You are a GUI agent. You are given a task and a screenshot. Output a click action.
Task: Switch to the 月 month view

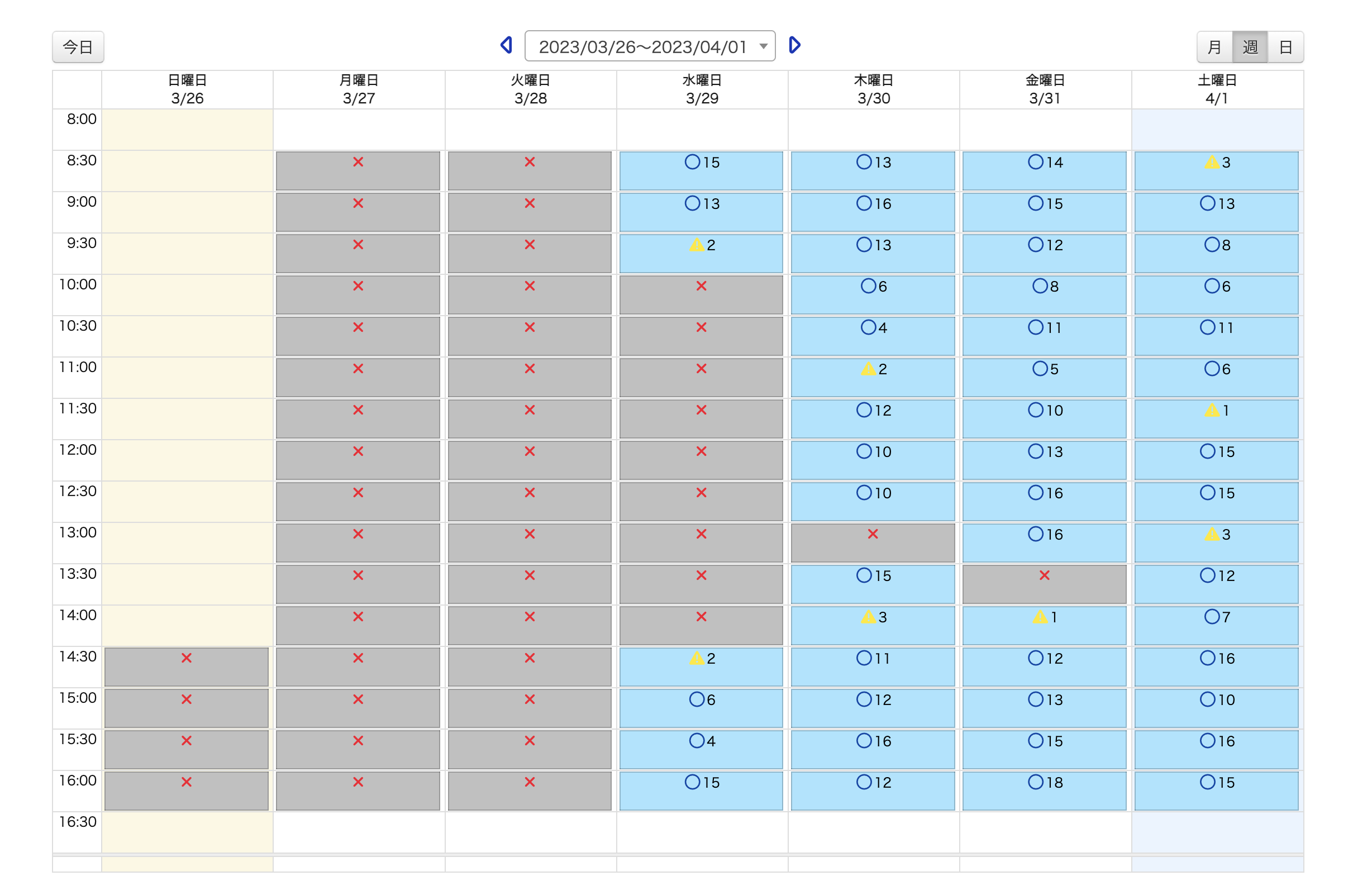click(1214, 47)
